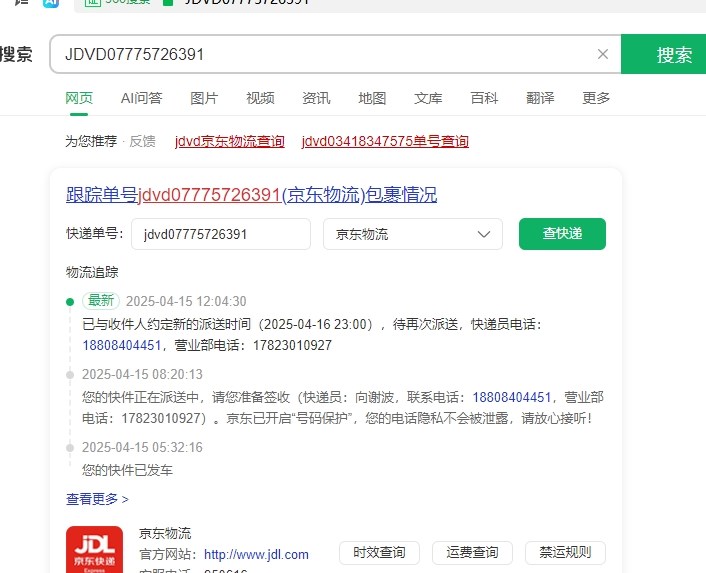Click the 为您推荐 label
The width and height of the screenshot is (706, 573).
(91, 141)
